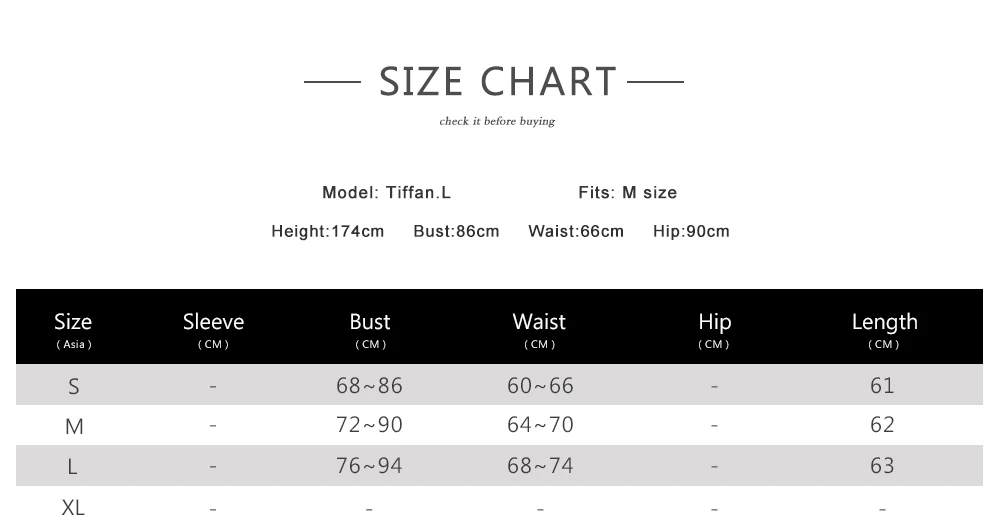1000x529 pixels.
Task: Click the length value 61 for S
Action: tap(882, 385)
